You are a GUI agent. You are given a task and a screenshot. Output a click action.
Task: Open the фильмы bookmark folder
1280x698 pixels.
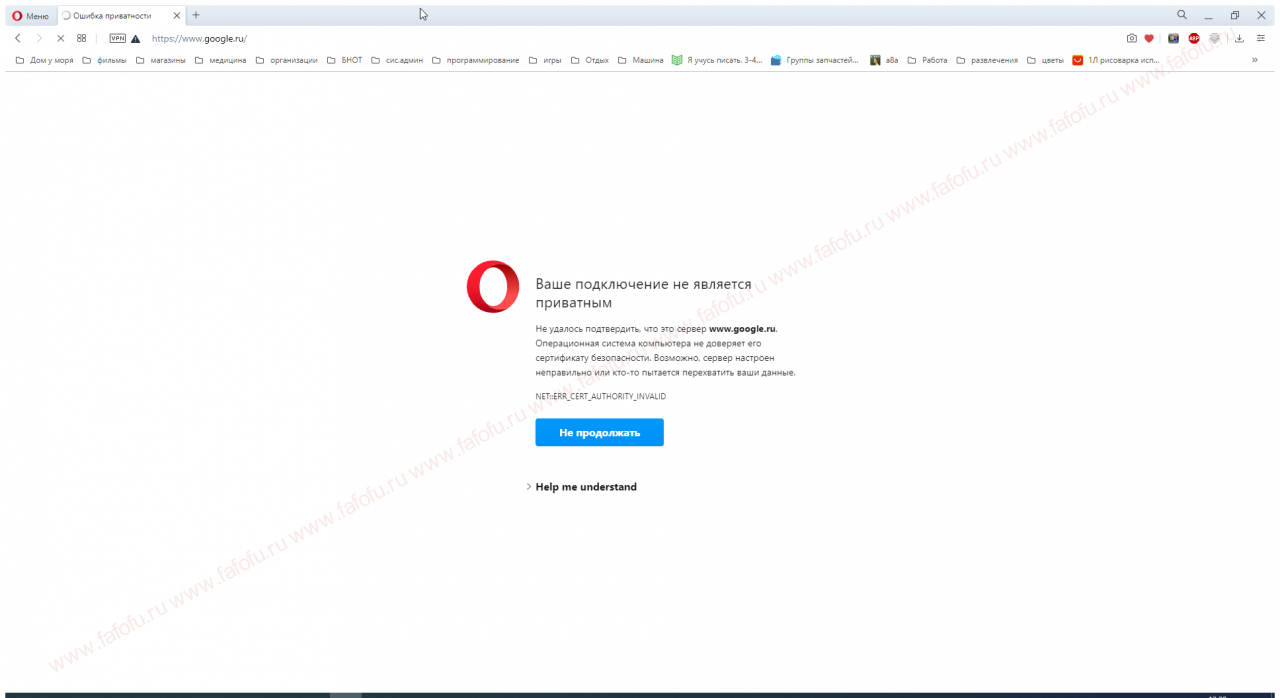click(104, 60)
